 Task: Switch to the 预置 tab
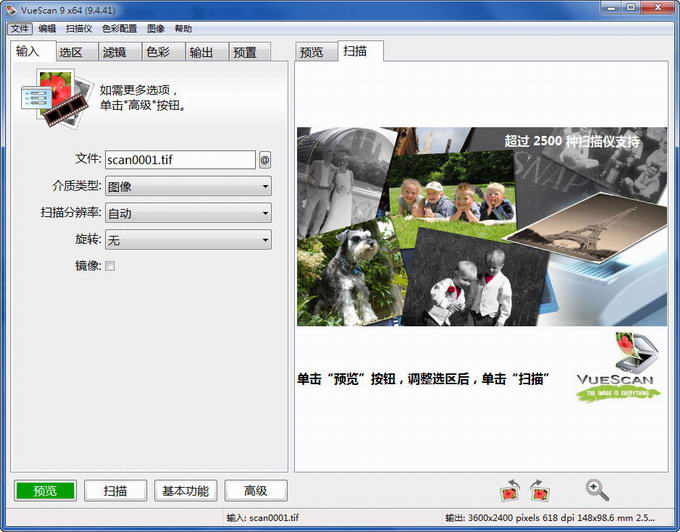250,52
